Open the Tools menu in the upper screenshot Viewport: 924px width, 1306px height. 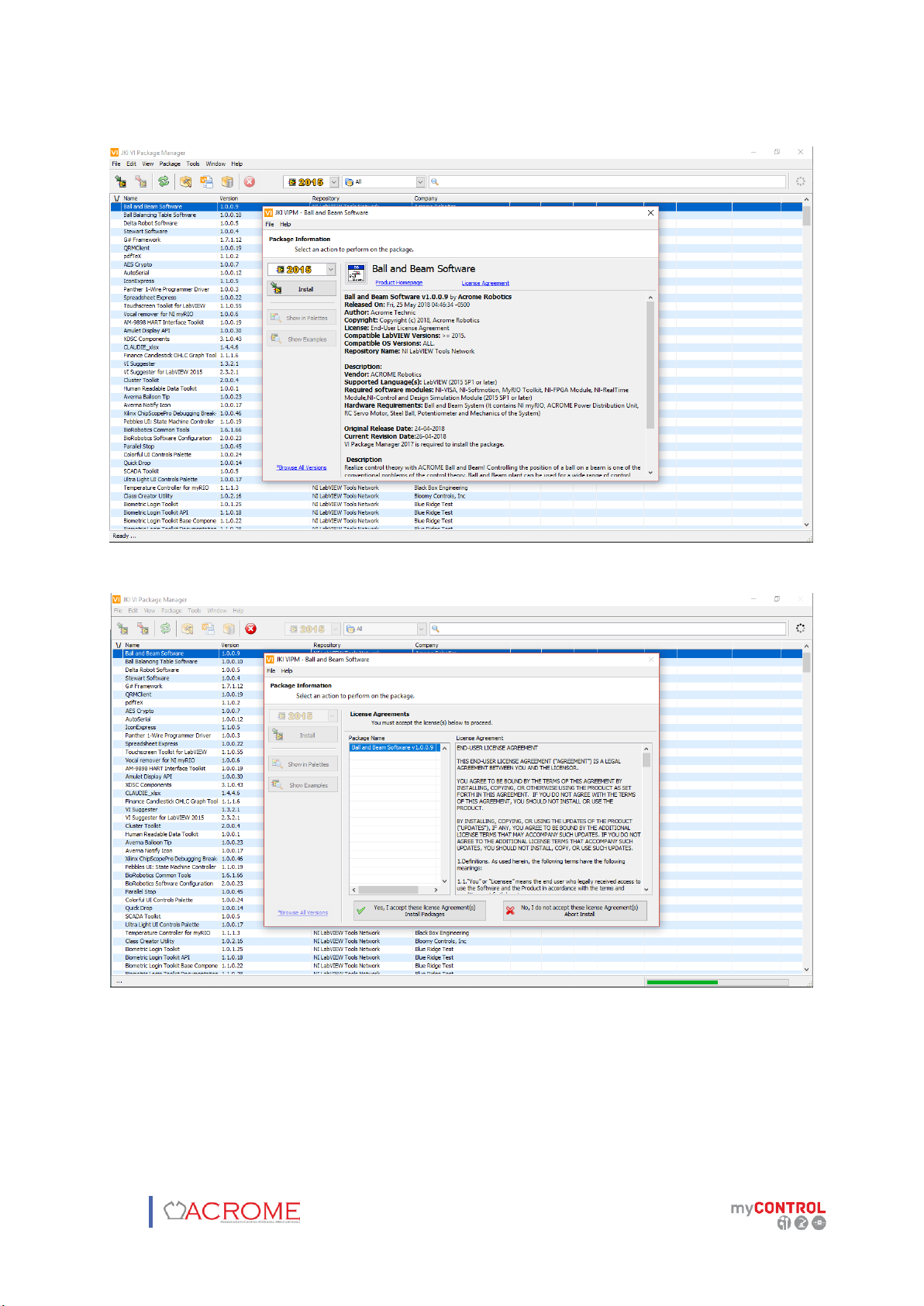tap(193, 164)
